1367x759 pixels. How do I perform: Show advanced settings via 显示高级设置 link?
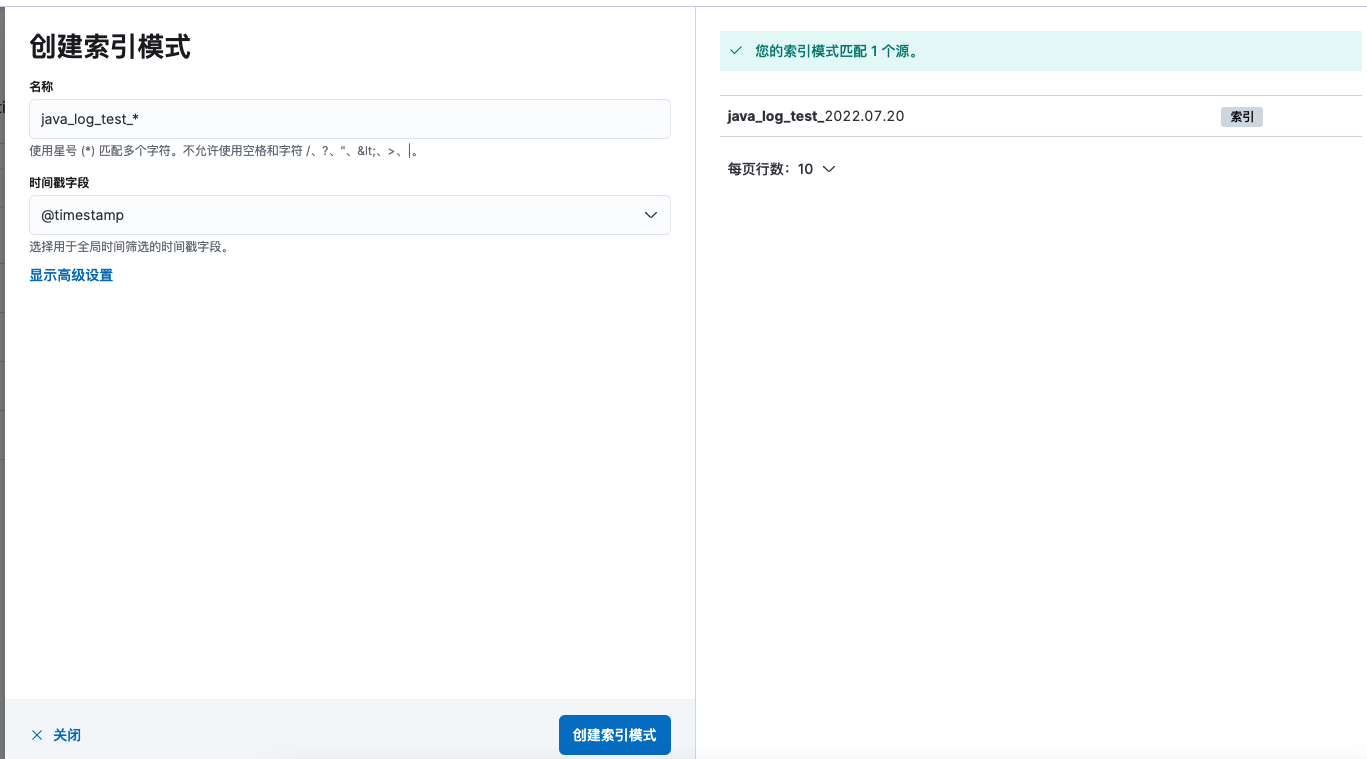coord(71,275)
